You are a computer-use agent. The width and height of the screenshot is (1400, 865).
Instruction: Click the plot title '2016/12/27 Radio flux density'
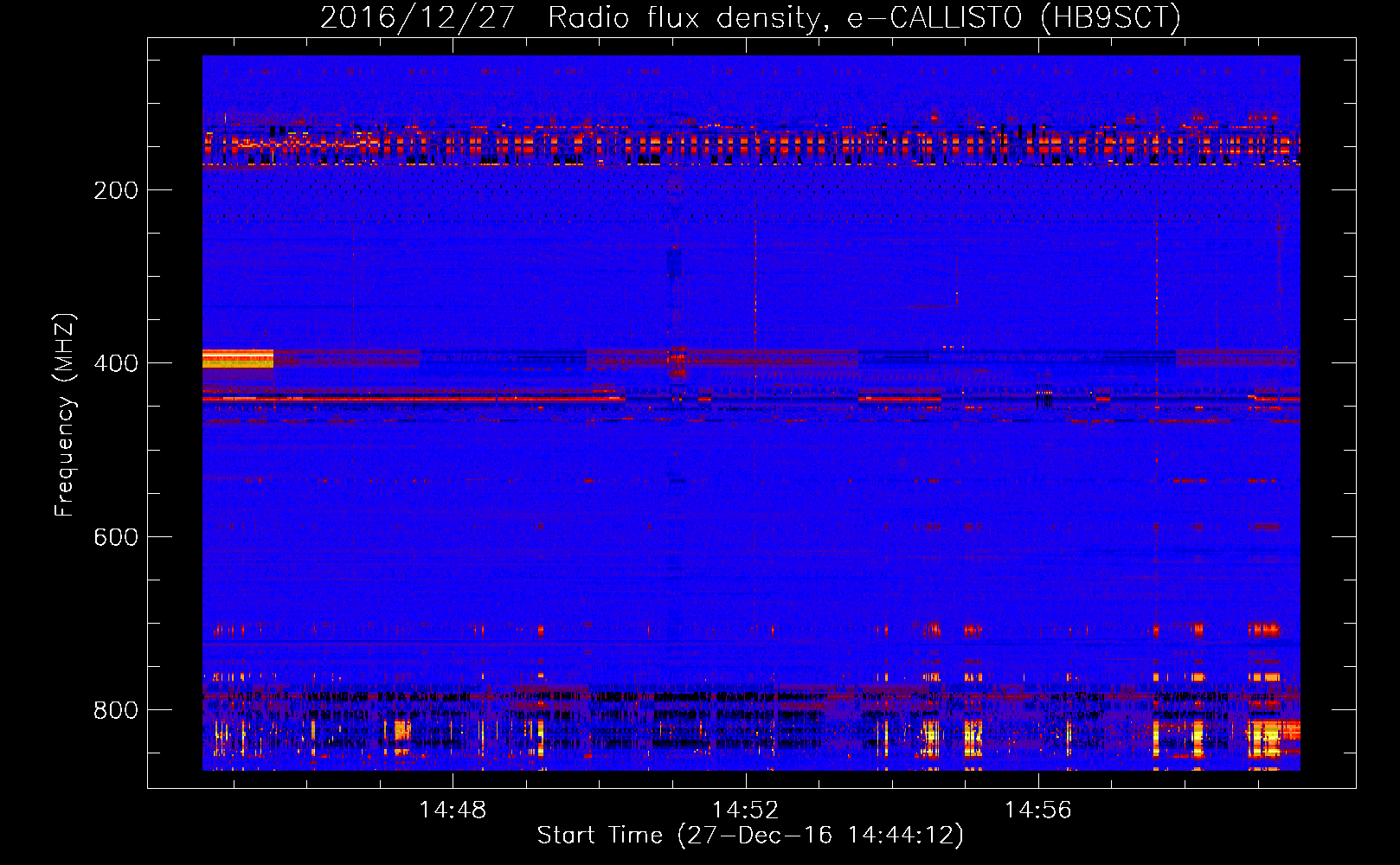tap(750, 17)
